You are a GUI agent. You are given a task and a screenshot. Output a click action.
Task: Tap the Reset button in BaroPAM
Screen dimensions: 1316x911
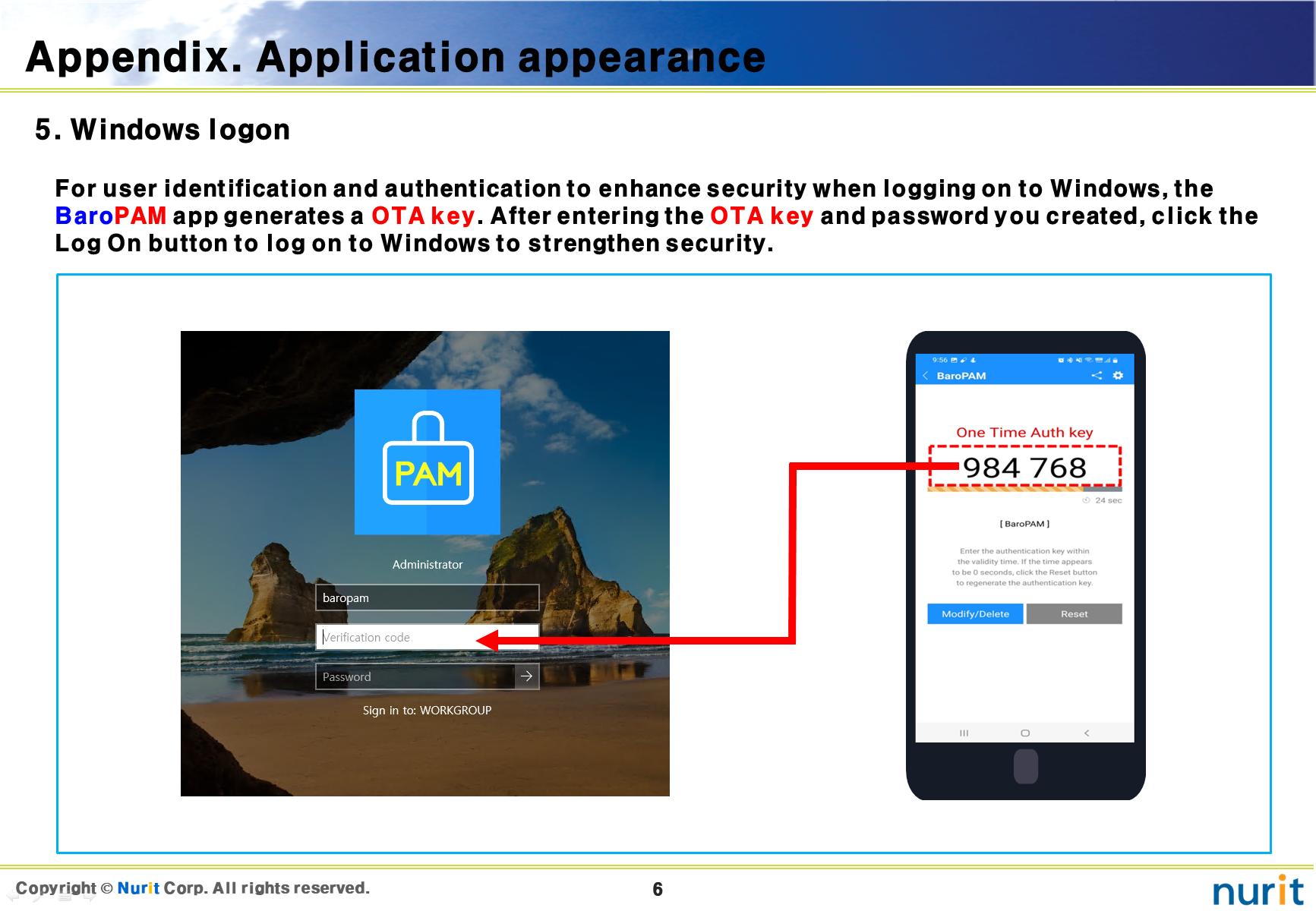1074,613
